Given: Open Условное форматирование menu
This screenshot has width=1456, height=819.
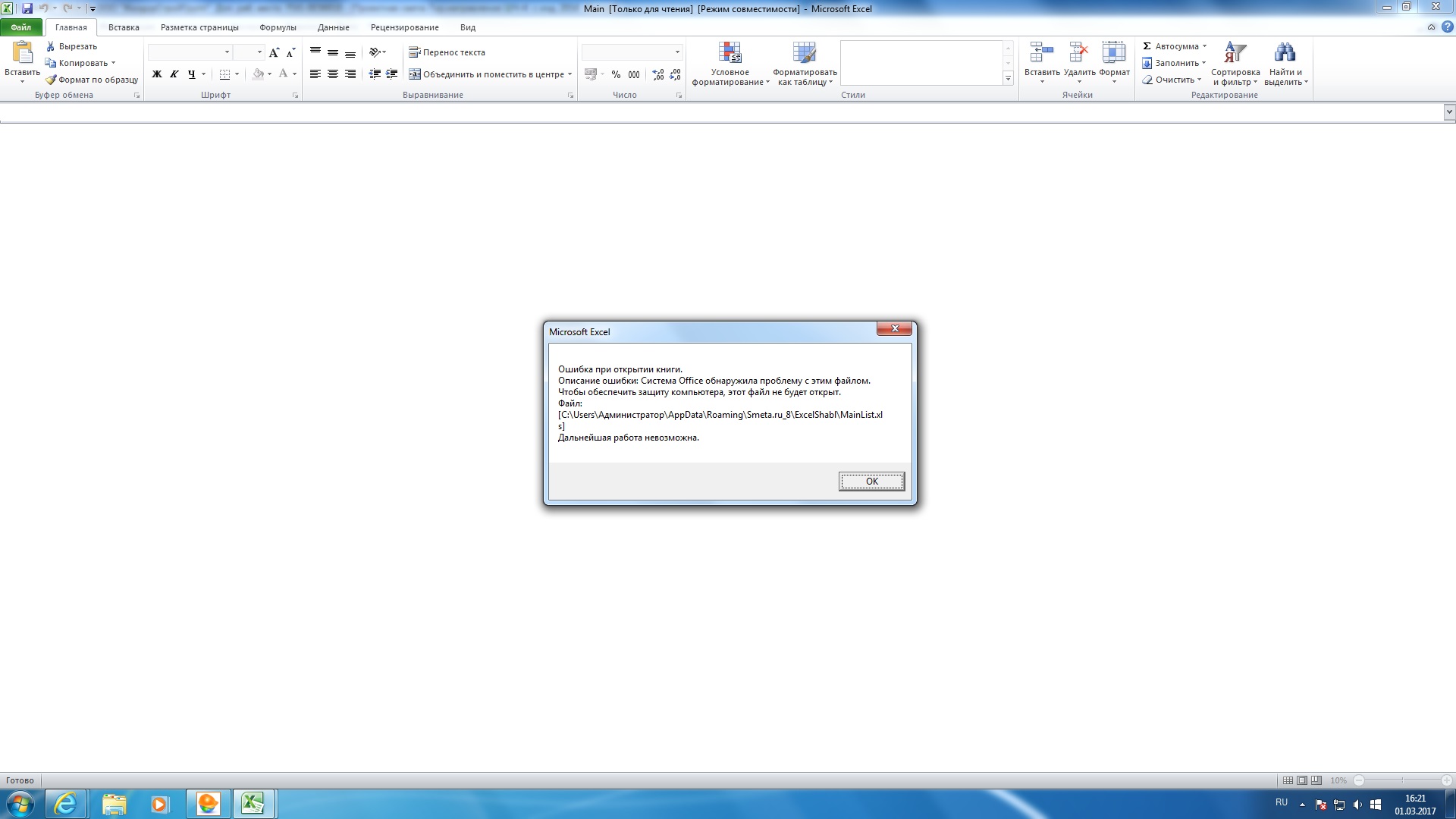Looking at the screenshot, I should [730, 64].
